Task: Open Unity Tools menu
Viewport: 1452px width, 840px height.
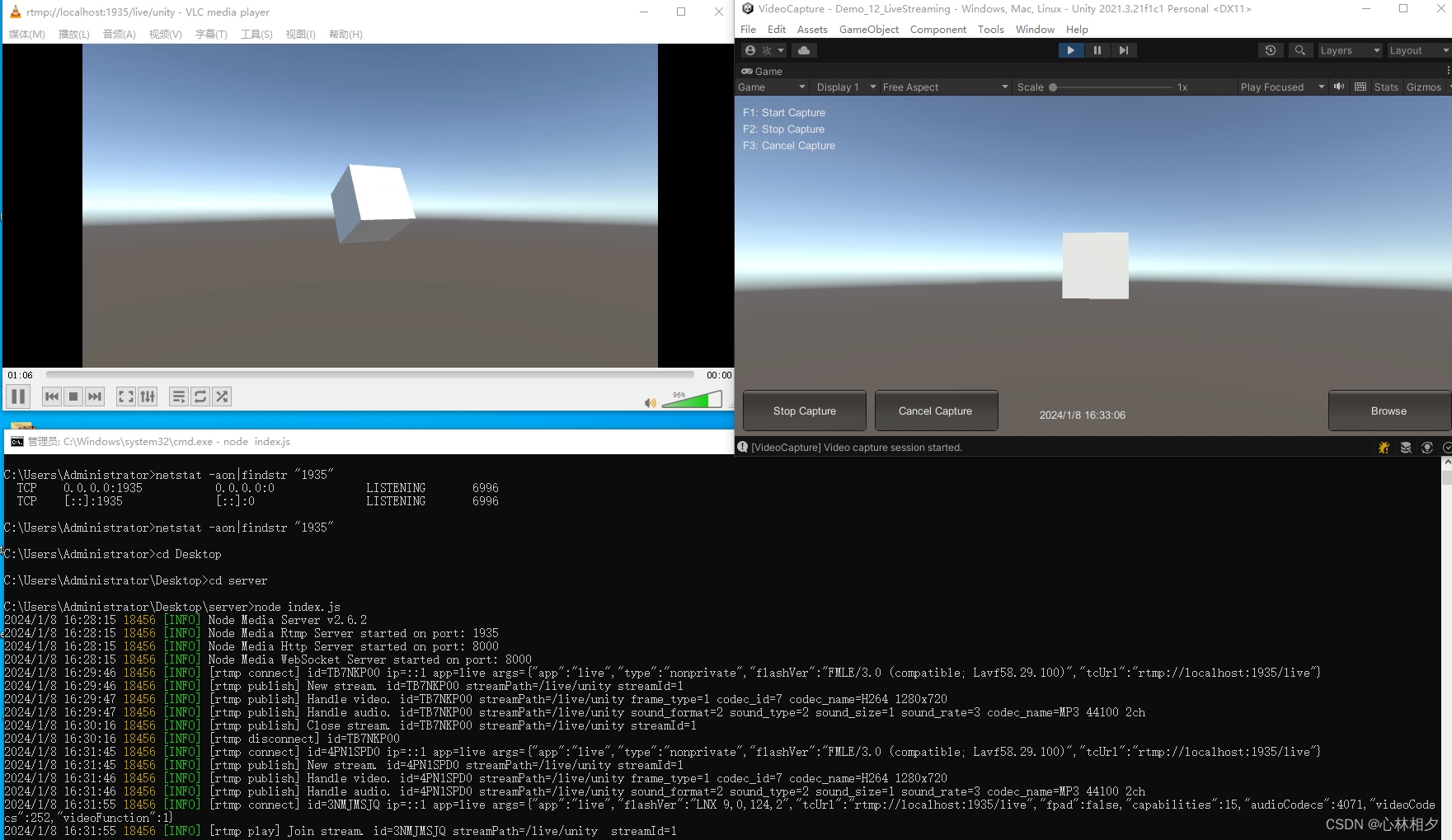Action: [991, 30]
